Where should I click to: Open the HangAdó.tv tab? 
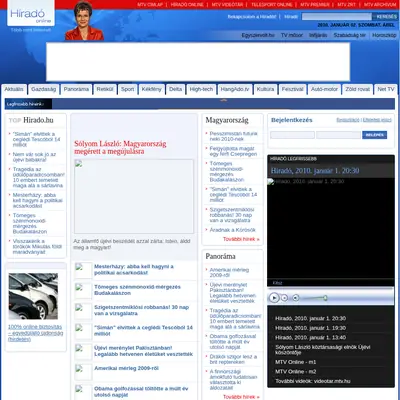pyautogui.click(x=235, y=89)
